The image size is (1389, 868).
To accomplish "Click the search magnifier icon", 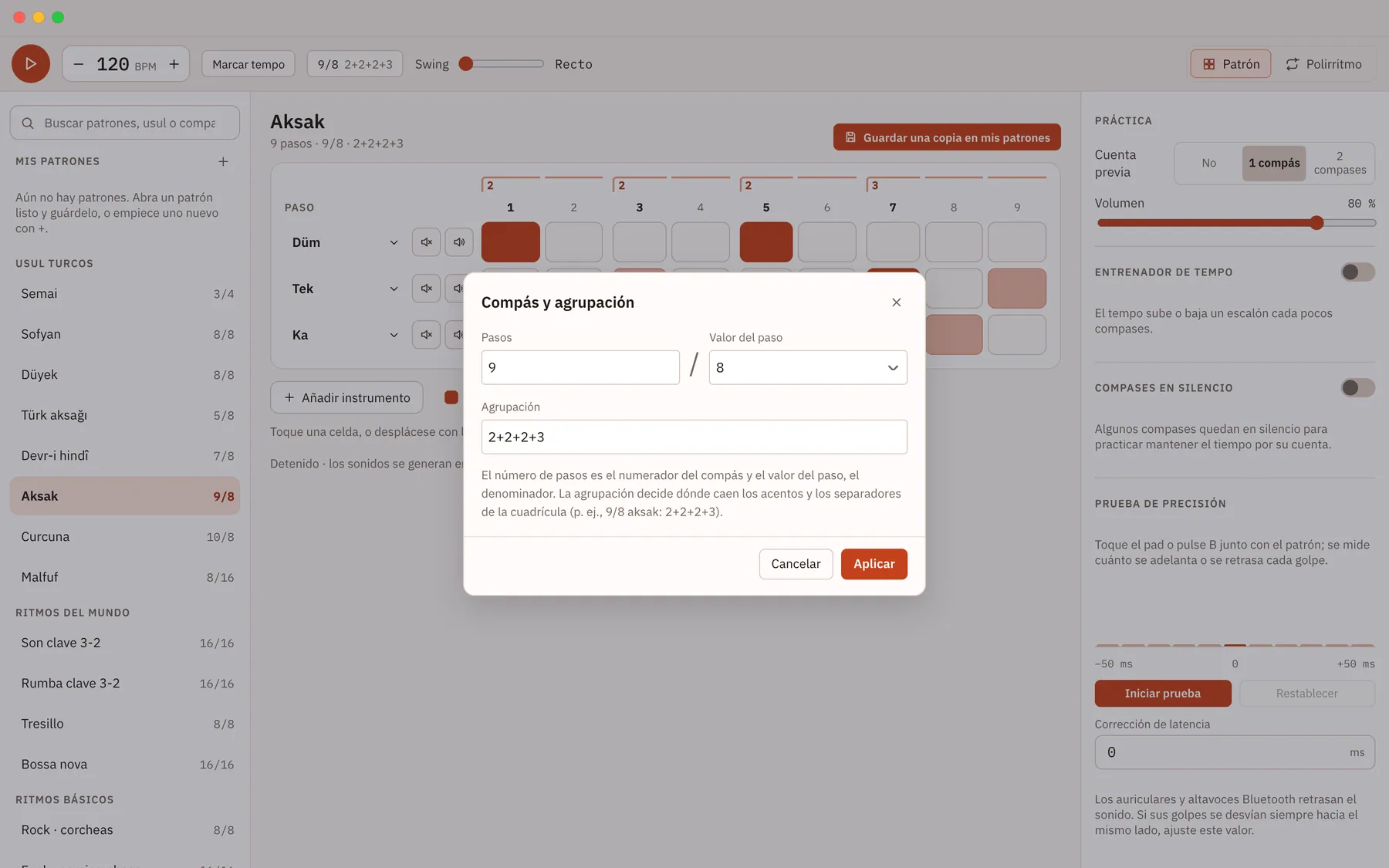I will [28, 123].
